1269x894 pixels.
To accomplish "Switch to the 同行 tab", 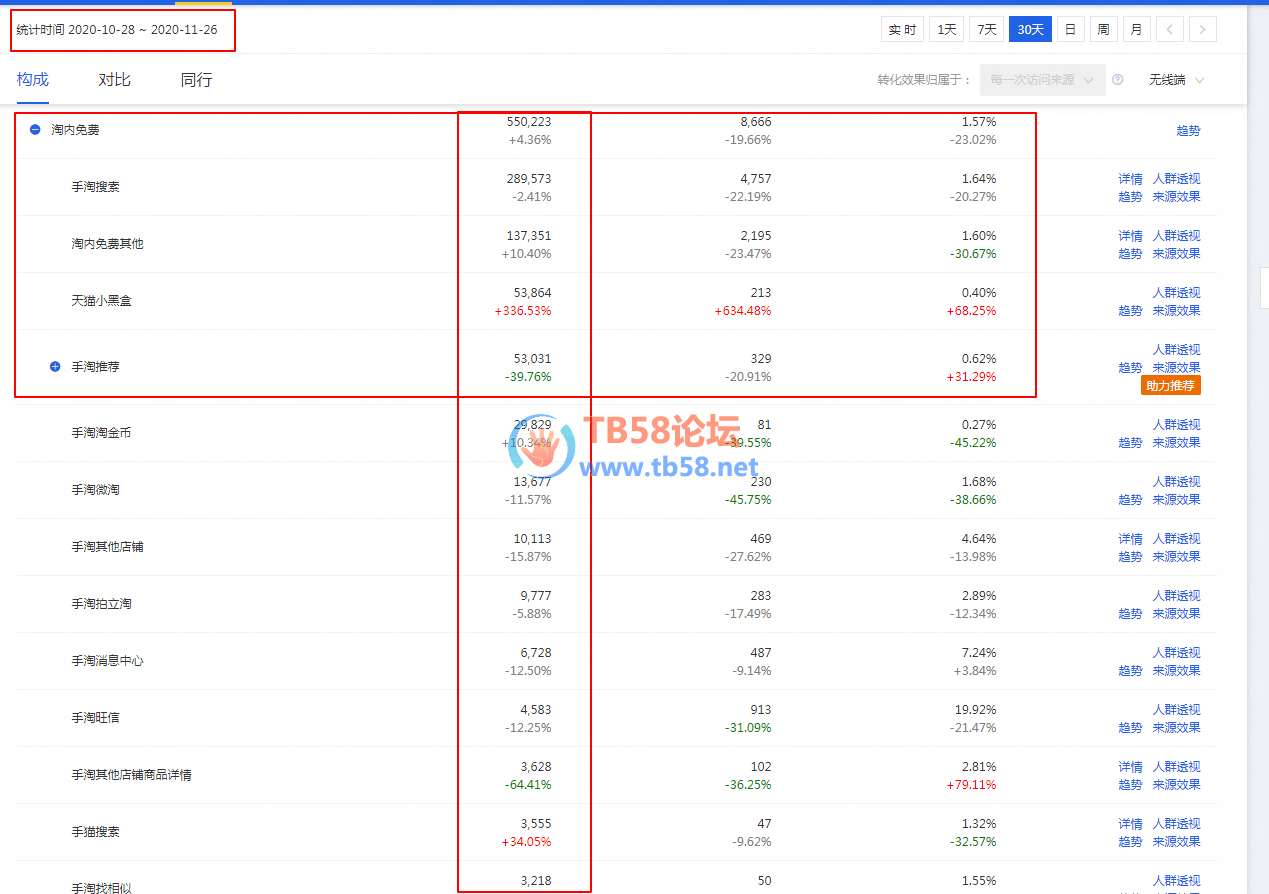I will pos(196,80).
